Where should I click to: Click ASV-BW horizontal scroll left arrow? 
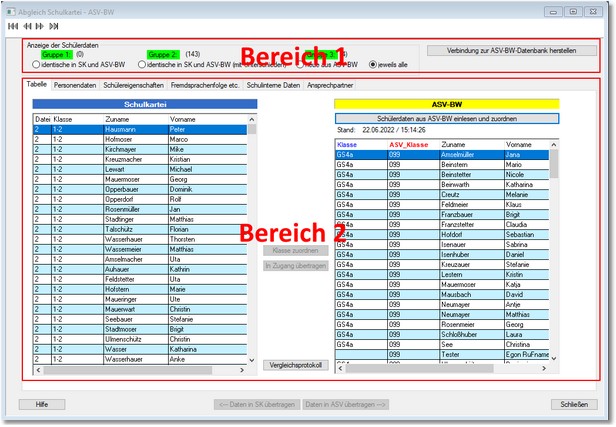(340, 368)
